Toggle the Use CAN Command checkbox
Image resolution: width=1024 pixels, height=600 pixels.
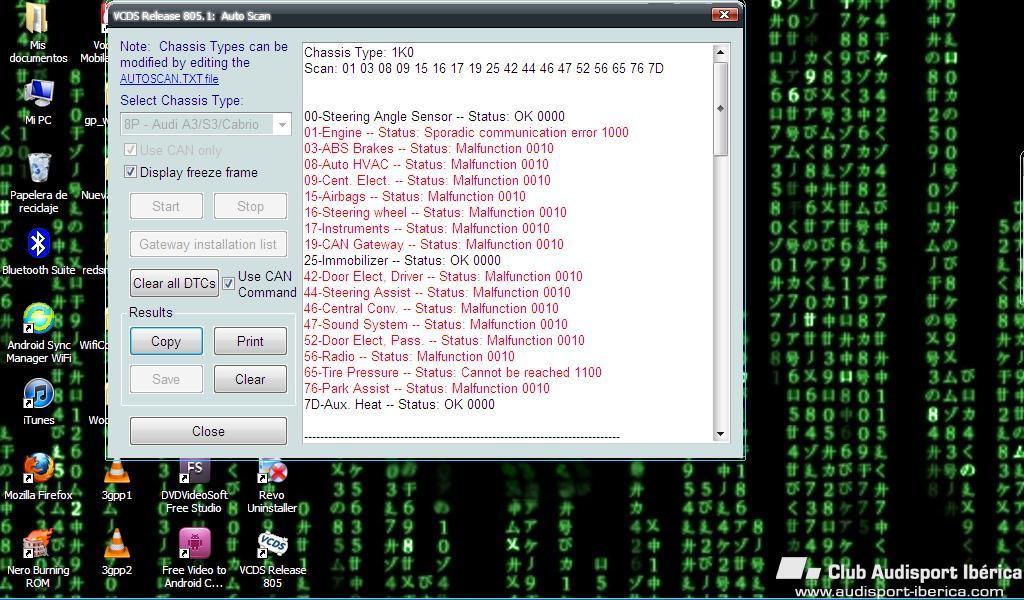[x=228, y=283]
